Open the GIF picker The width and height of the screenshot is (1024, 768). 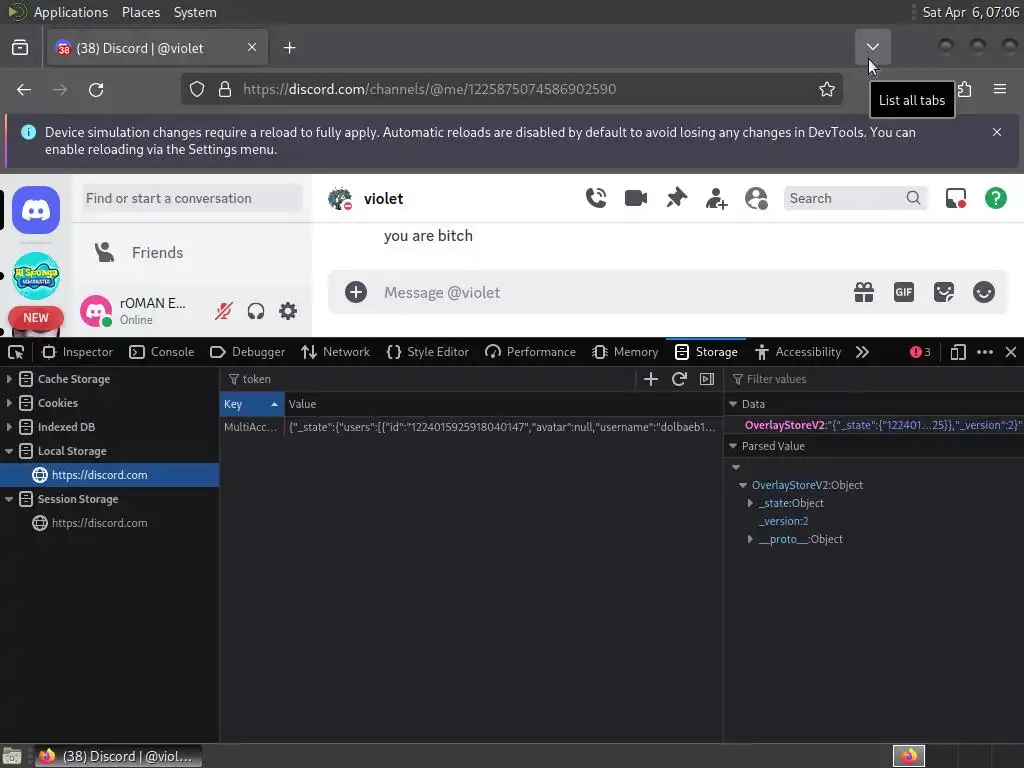click(903, 292)
